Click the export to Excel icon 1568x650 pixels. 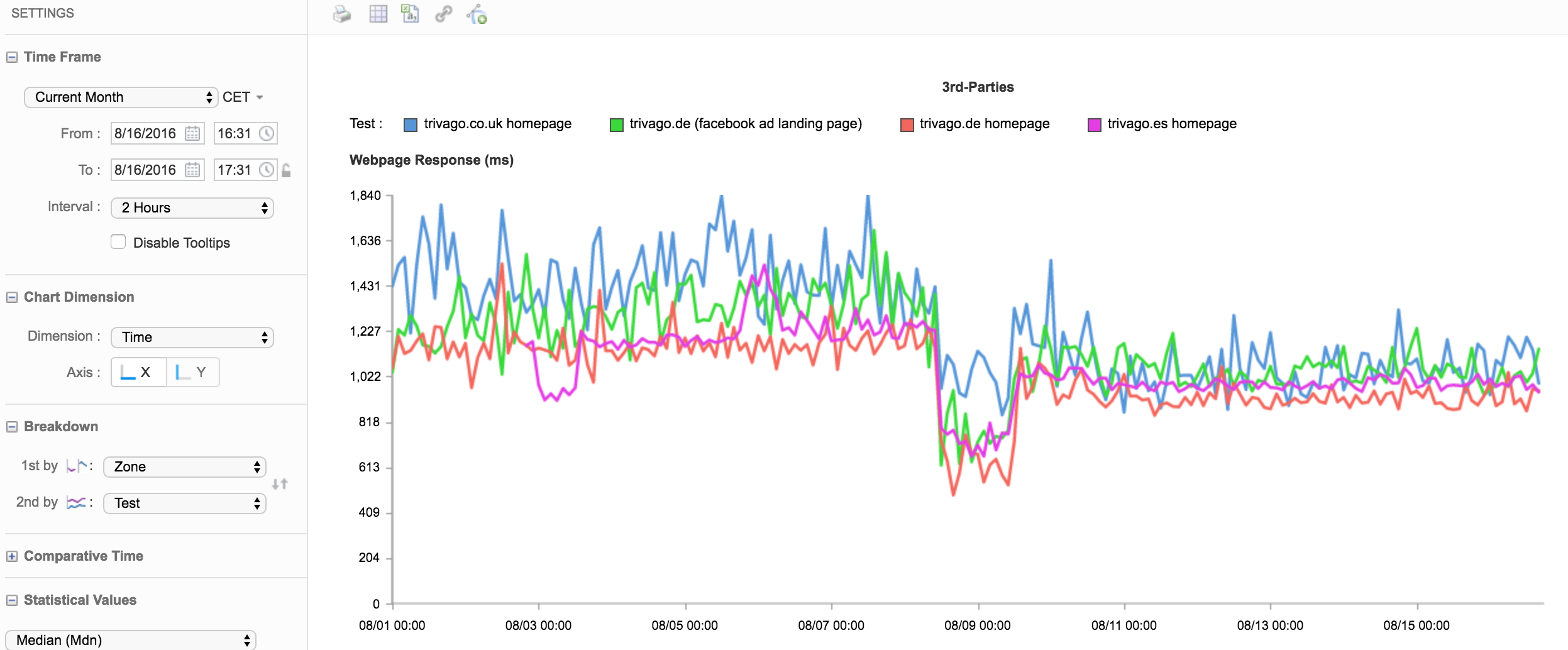(x=411, y=14)
